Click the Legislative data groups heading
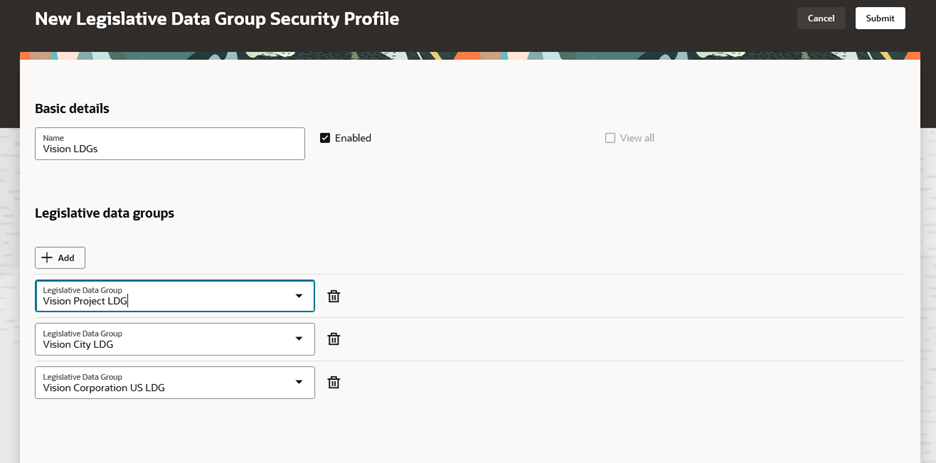Screen dimensions: 936x463 pos(104,213)
